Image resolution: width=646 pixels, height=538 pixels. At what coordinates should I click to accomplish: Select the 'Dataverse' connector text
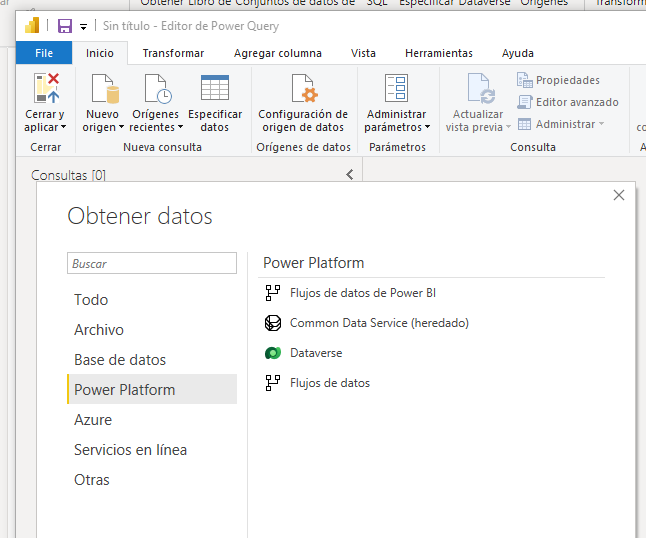(316, 353)
